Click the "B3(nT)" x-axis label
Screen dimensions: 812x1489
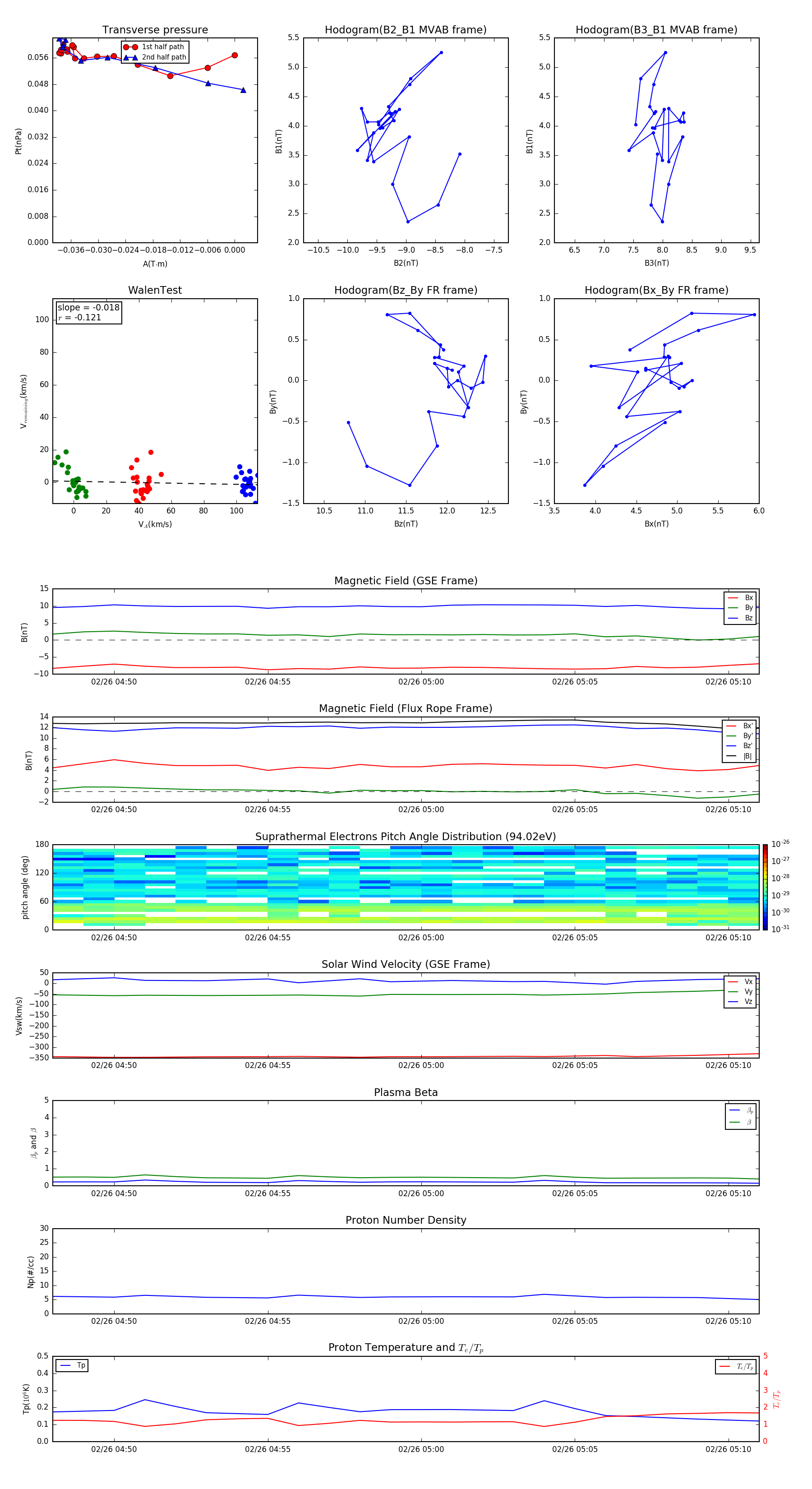656,263
